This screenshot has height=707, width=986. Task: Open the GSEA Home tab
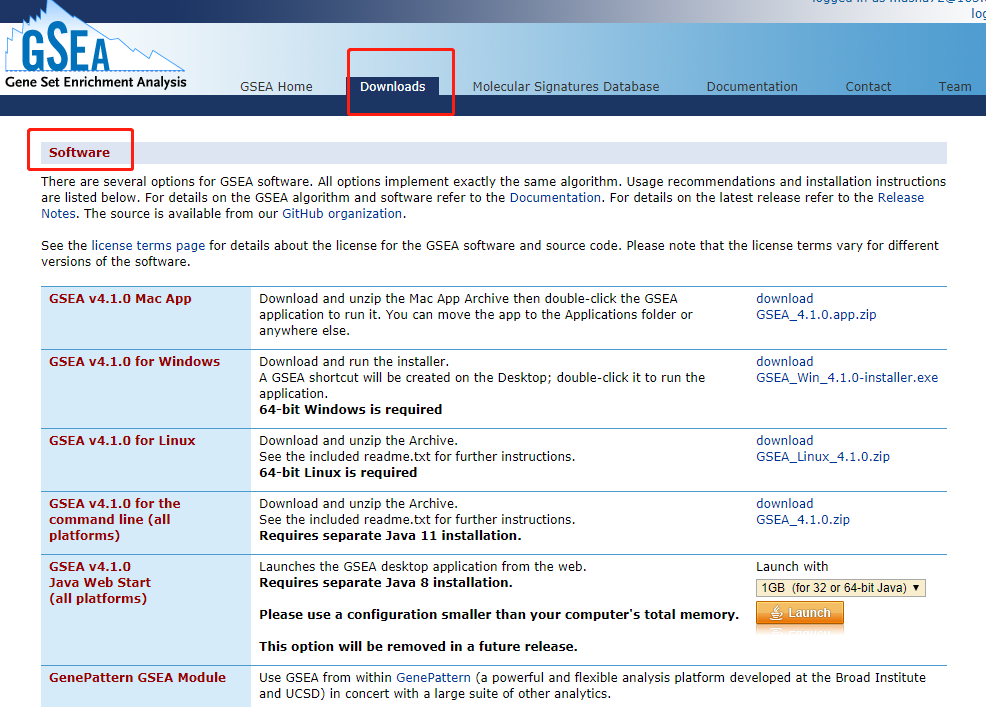point(276,87)
